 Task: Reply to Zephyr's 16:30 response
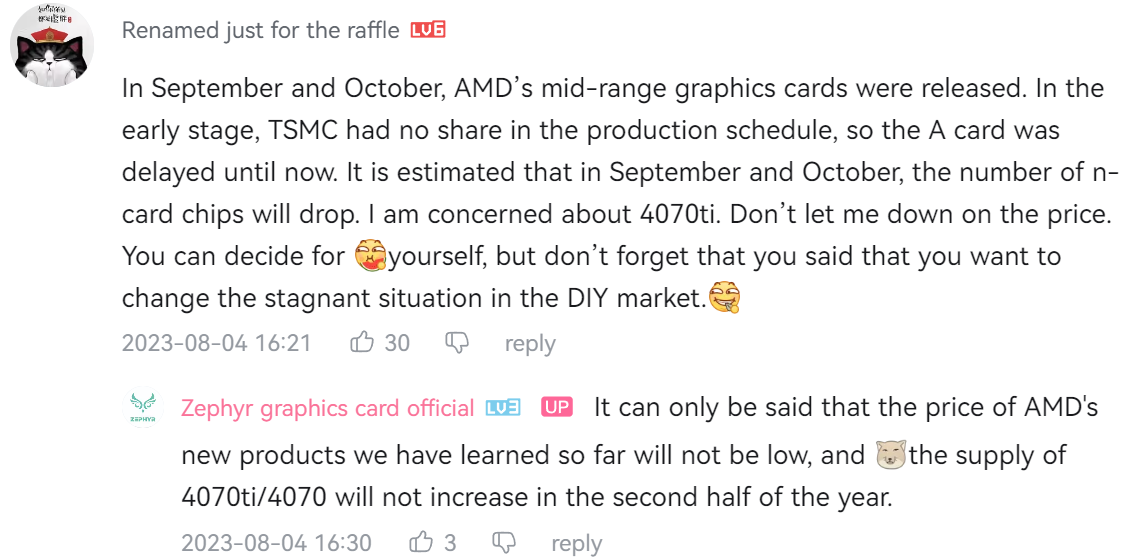pos(576,543)
